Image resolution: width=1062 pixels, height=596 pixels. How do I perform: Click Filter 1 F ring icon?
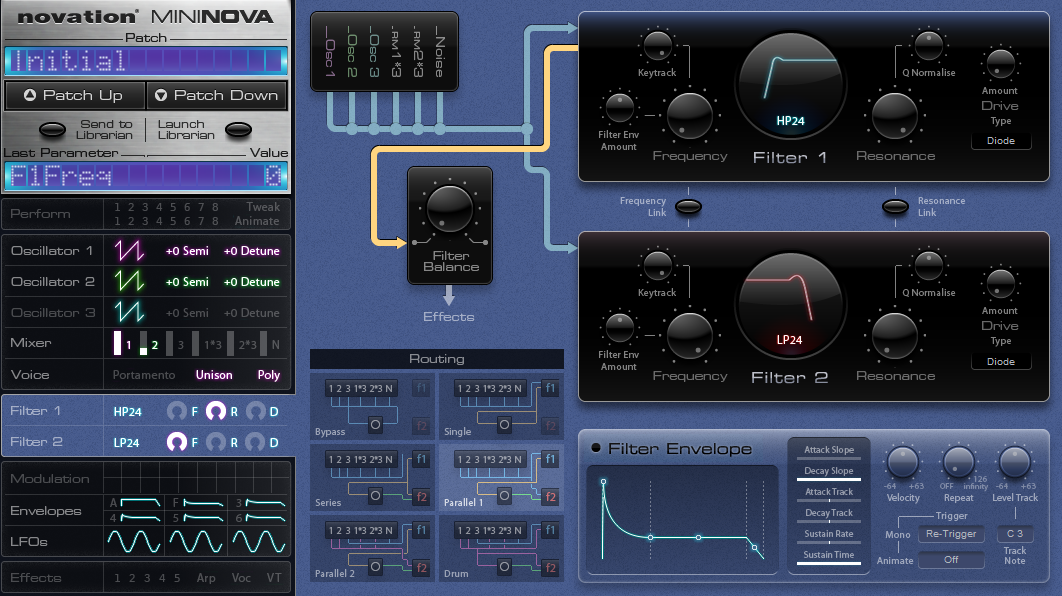click(177, 411)
